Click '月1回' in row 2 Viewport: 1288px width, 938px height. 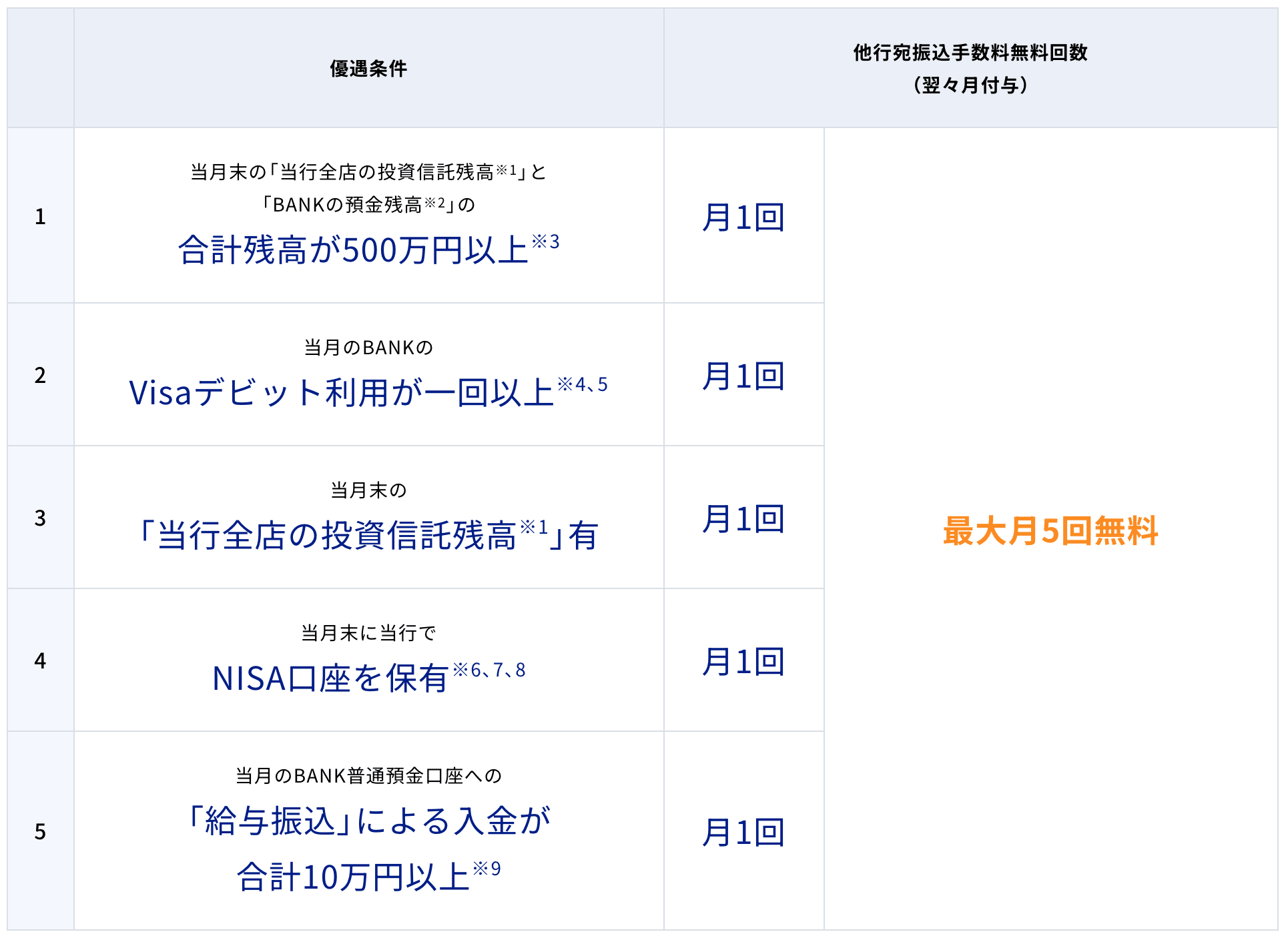(x=743, y=376)
